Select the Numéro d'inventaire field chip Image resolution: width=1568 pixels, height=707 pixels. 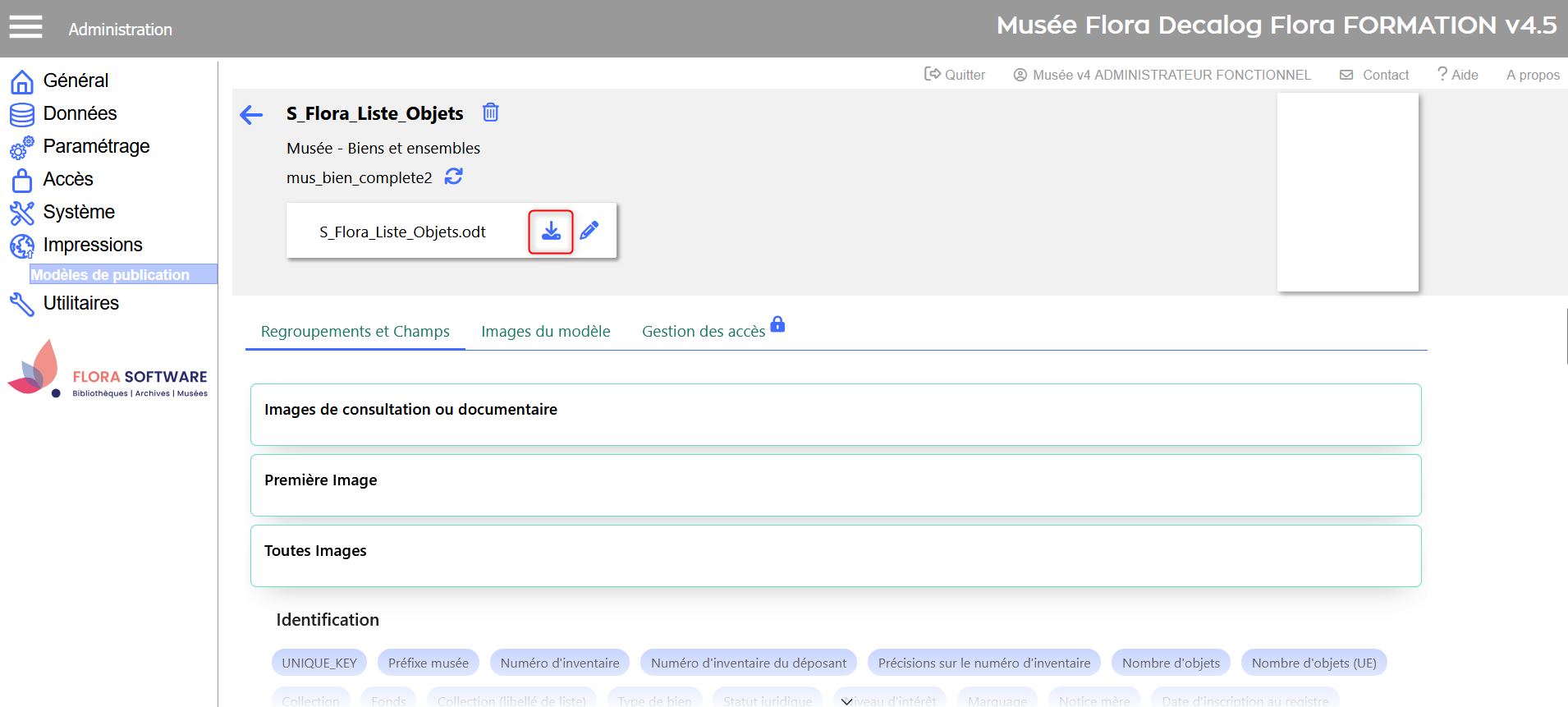560,663
